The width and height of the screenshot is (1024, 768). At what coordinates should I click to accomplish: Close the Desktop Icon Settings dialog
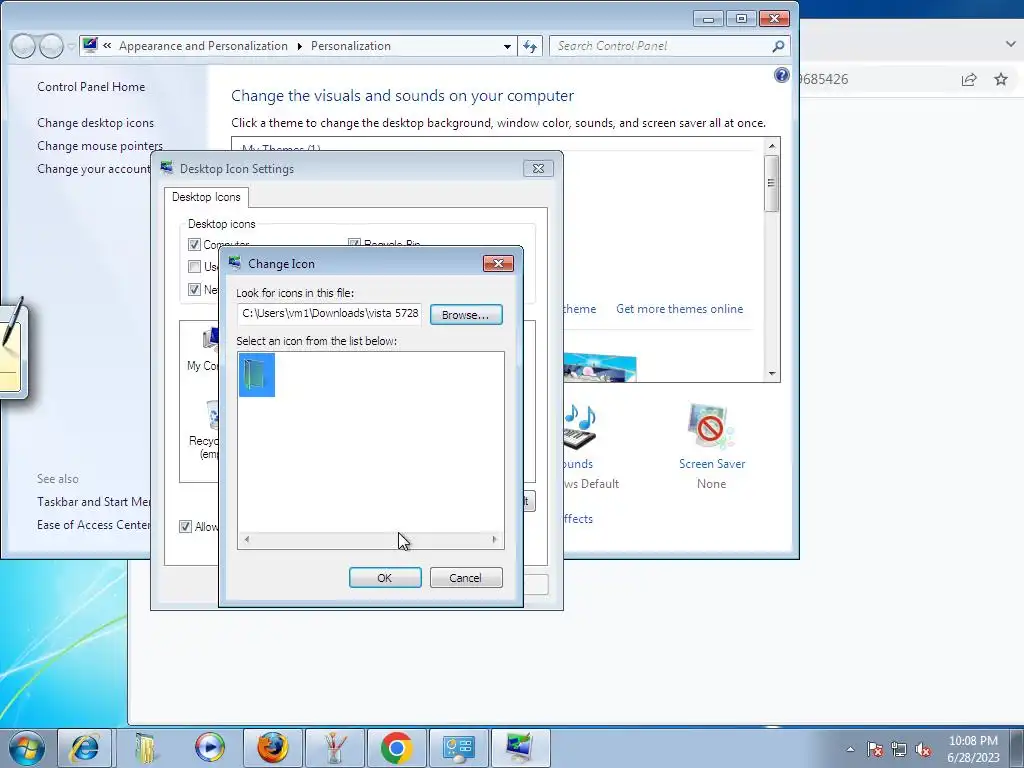538,168
